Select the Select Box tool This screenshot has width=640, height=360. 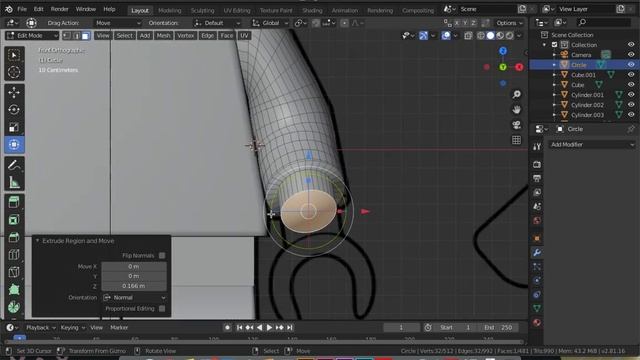coord(14,55)
